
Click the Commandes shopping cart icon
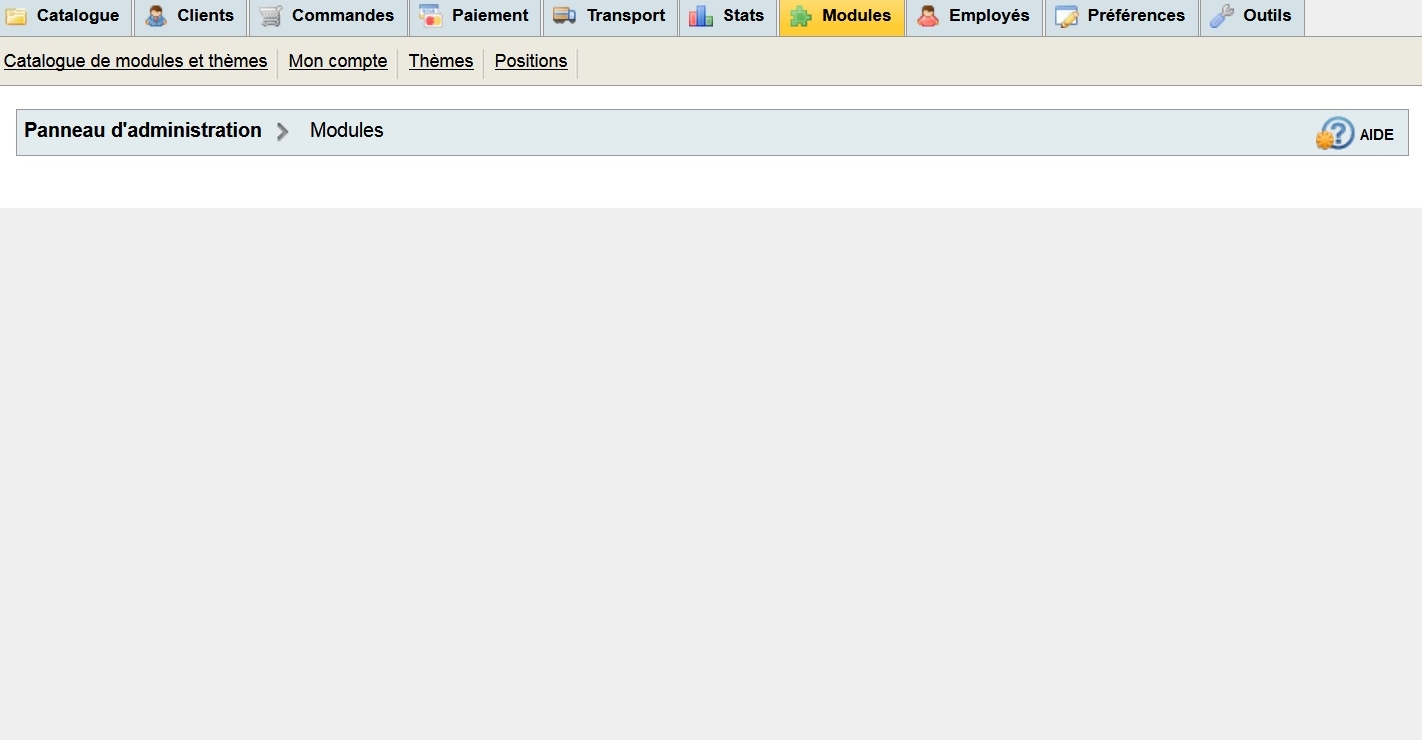[271, 16]
